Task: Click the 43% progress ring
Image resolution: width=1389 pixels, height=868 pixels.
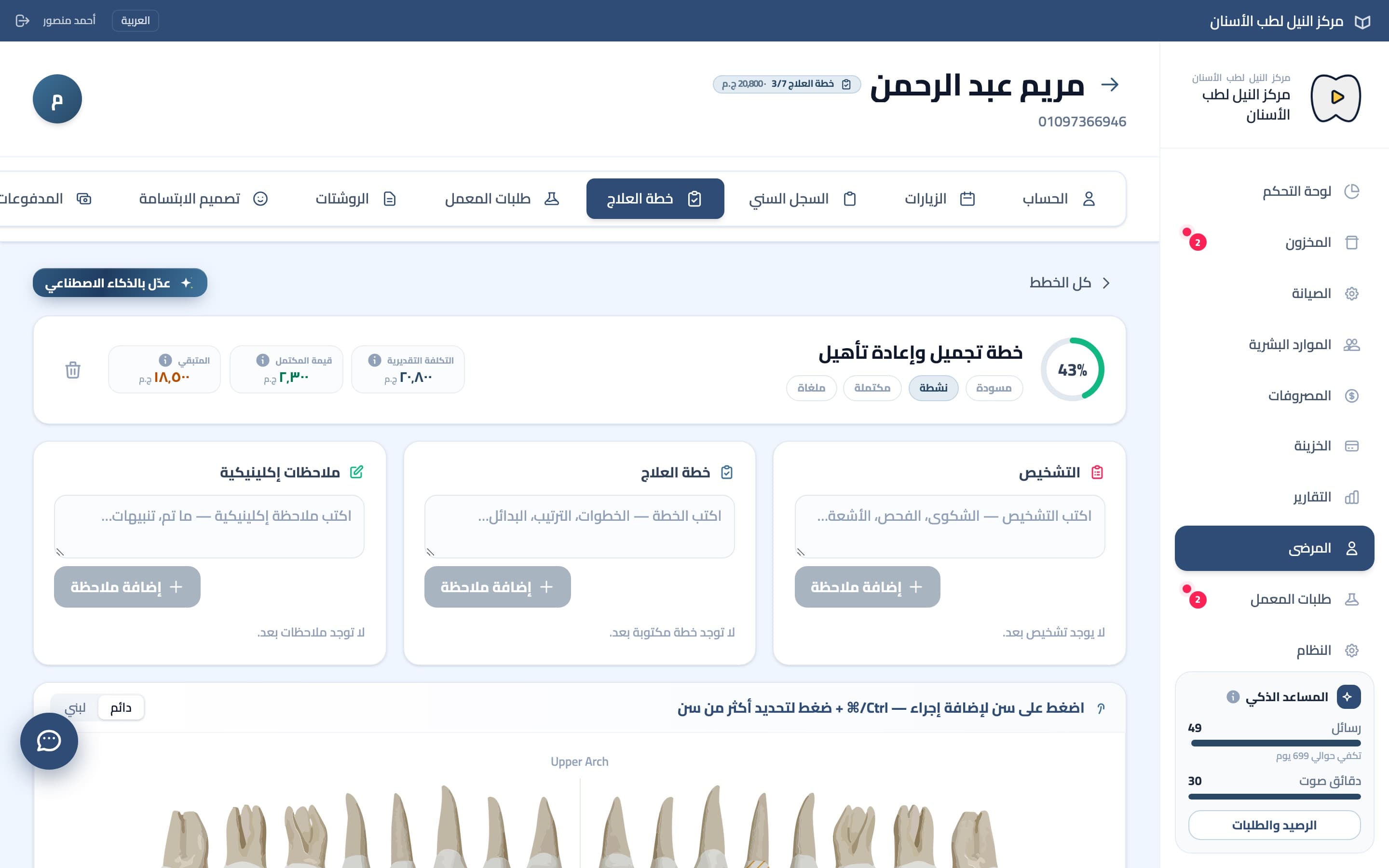Action: click(x=1072, y=369)
